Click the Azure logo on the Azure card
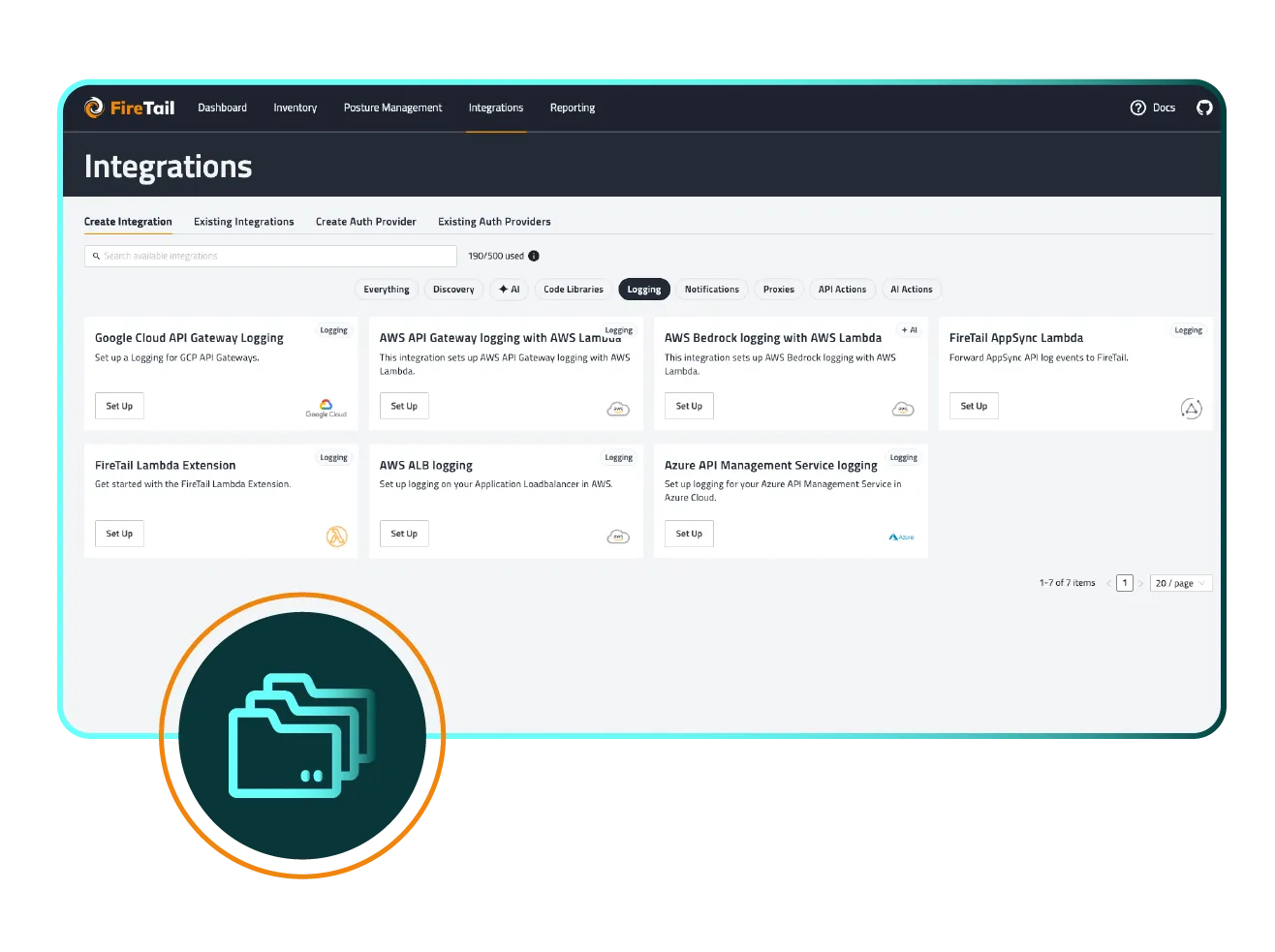The height and width of the screenshot is (952, 1275). tap(902, 537)
